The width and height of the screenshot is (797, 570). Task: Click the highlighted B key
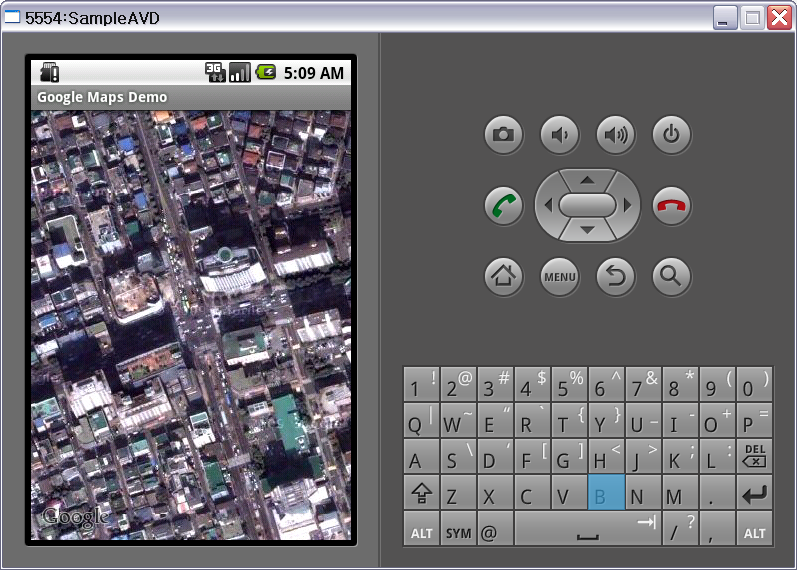(606, 492)
